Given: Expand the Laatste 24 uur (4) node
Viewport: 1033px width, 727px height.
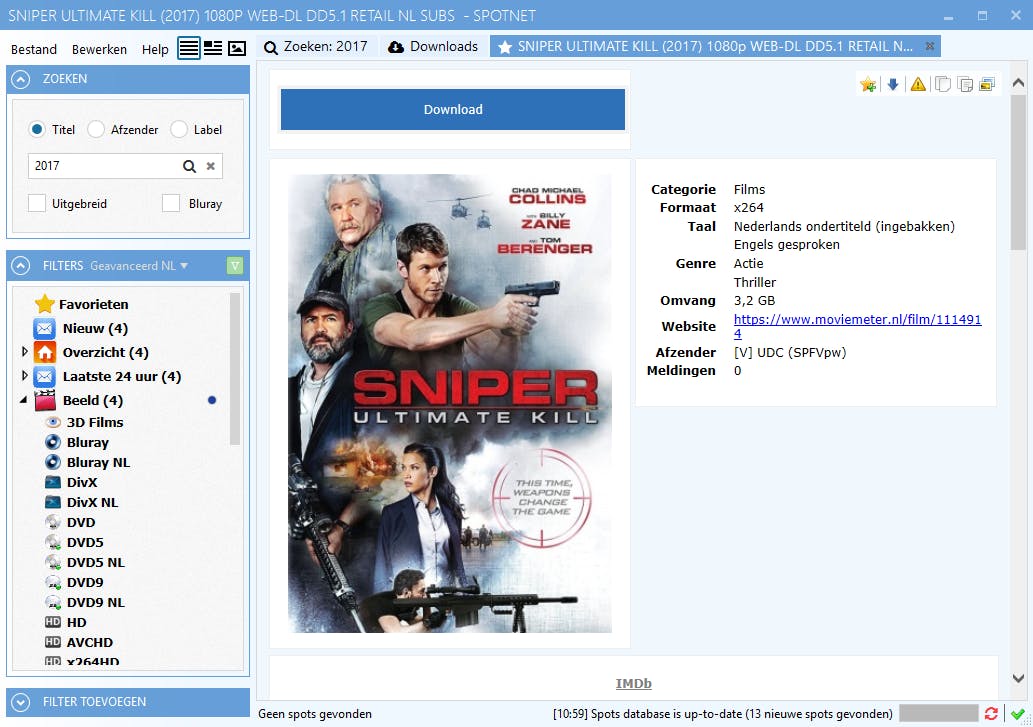Looking at the screenshot, I should [24, 375].
